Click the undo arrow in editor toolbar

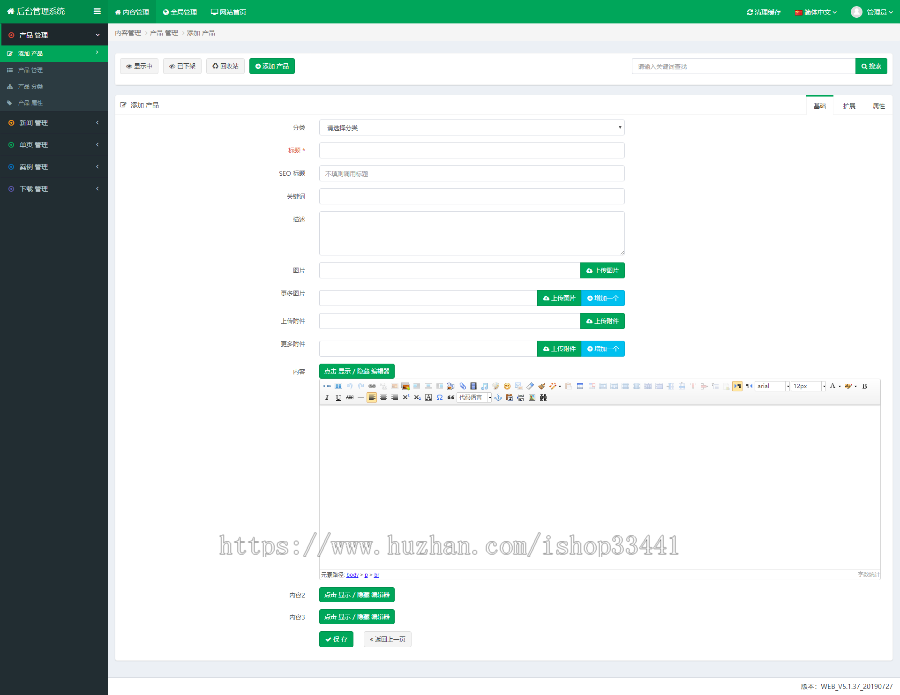[350, 386]
